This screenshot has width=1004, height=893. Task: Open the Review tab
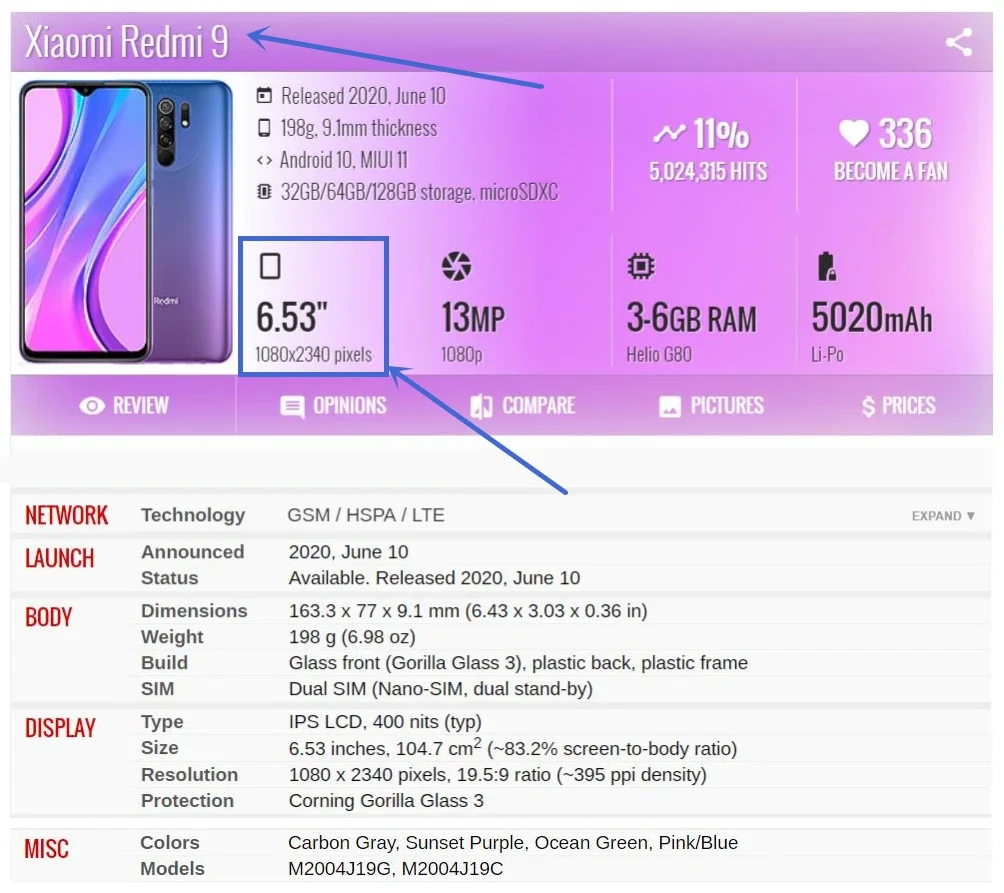click(x=124, y=406)
